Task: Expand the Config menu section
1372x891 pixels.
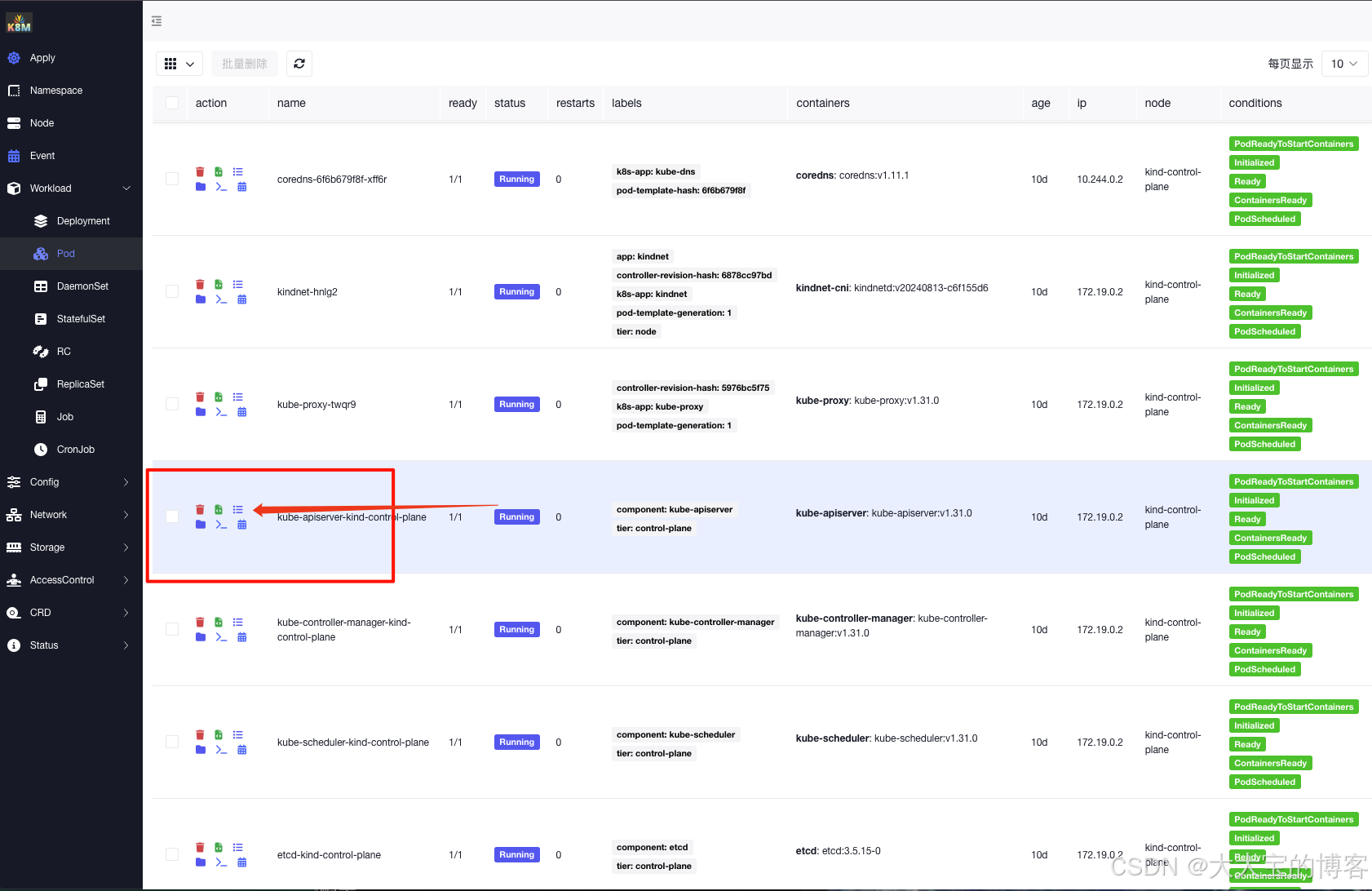Action: tap(71, 482)
